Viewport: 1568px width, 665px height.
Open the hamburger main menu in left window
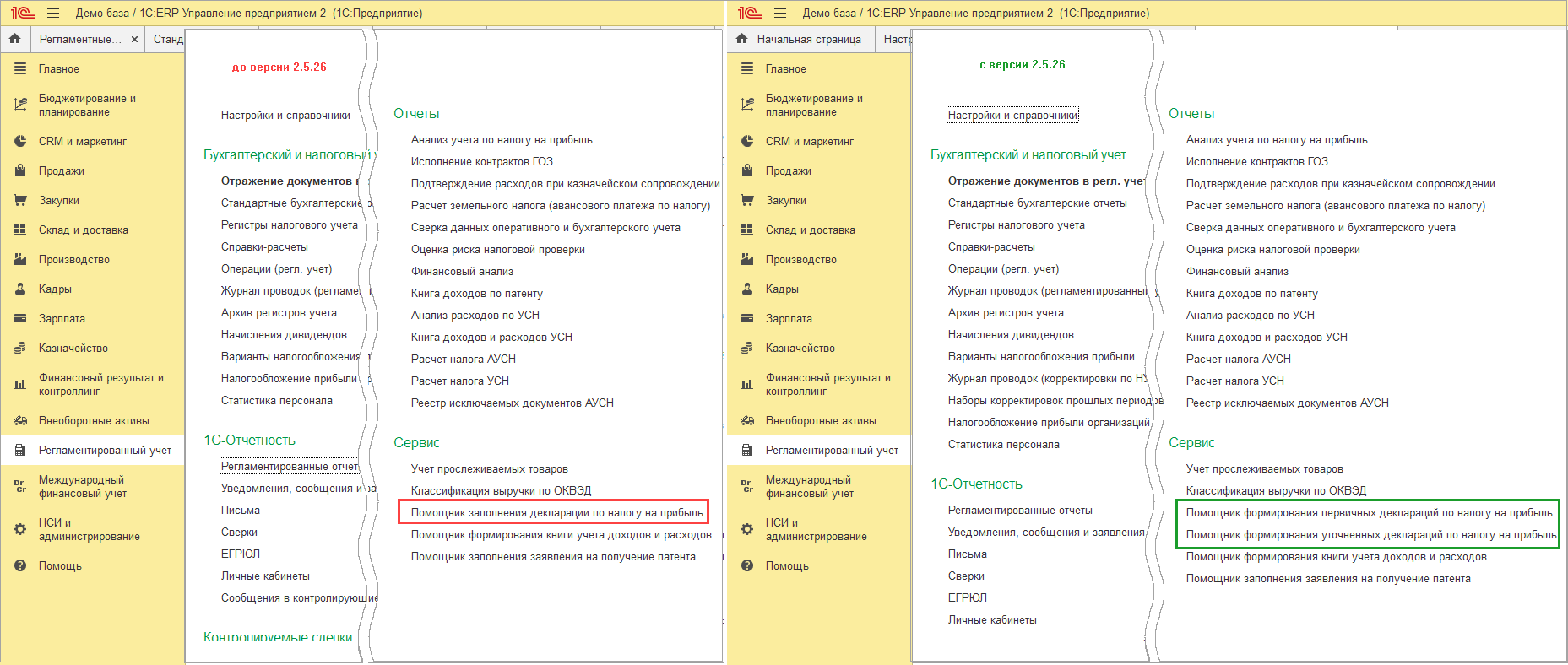[x=53, y=14]
